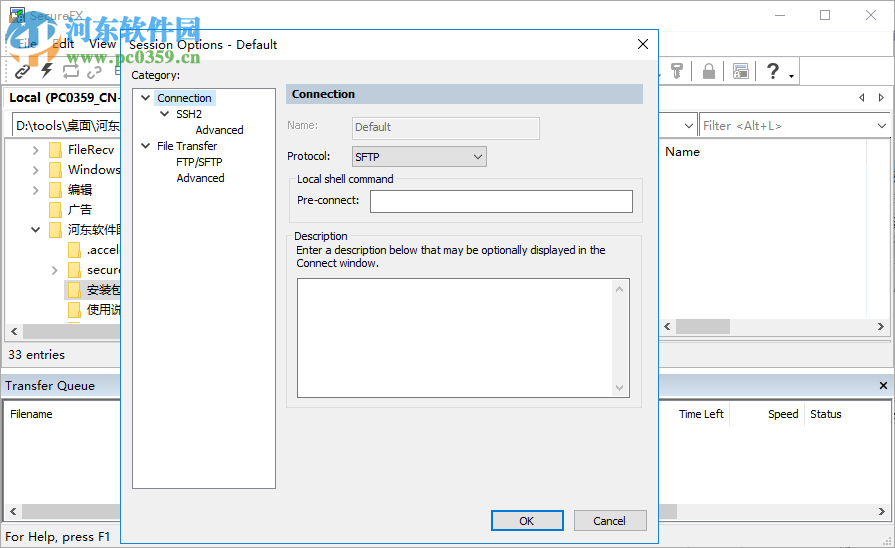Select Connection in category tree
The width and height of the screenshot is (895, 548).
click(x=184, y=98)
